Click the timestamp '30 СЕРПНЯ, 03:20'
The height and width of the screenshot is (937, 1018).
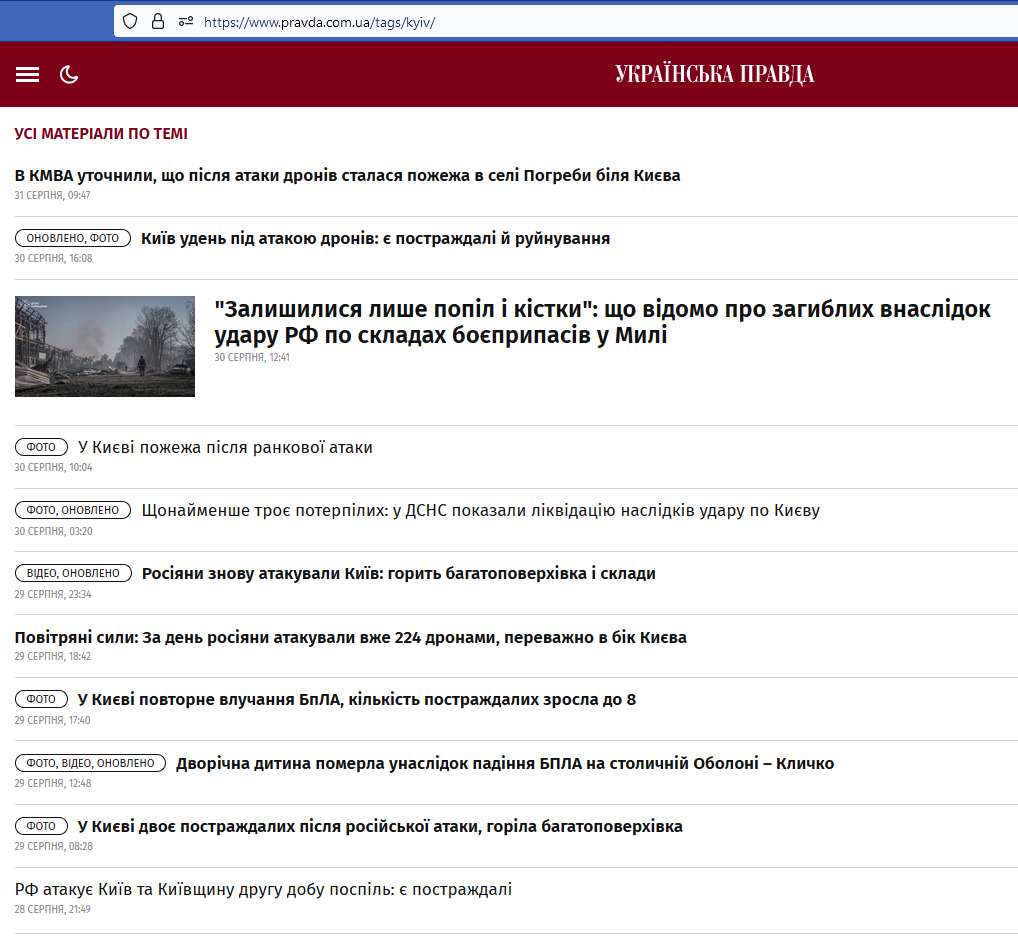point(53,531)
